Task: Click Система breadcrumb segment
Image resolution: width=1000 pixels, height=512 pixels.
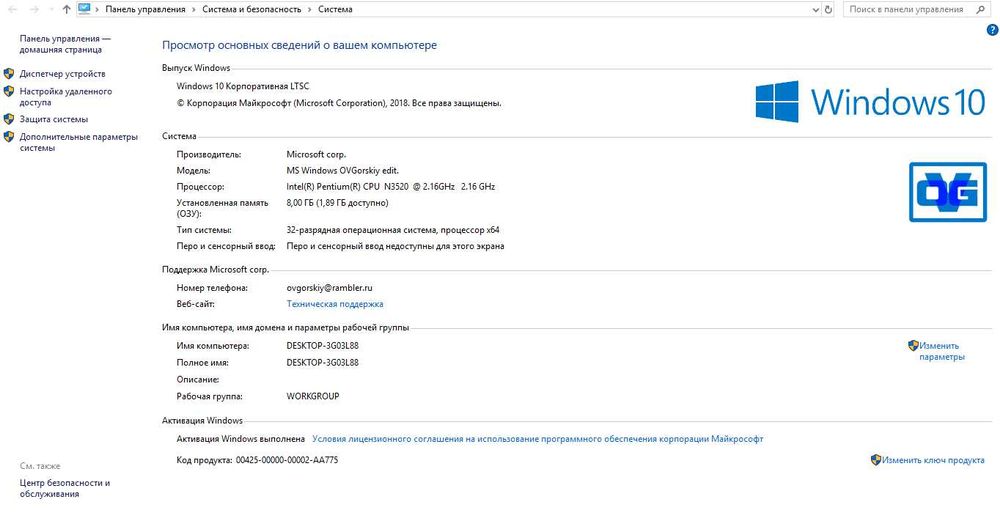Action: point(335,10)
